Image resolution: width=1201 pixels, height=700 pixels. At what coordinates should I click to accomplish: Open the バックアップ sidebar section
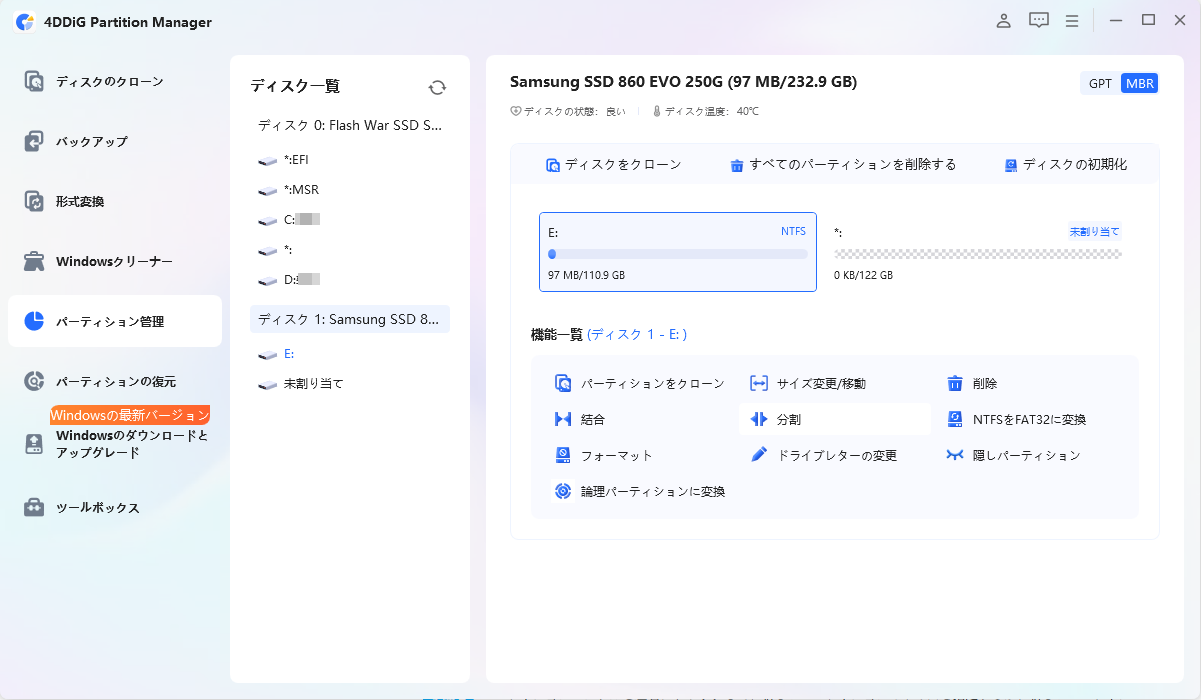point(114,141)
